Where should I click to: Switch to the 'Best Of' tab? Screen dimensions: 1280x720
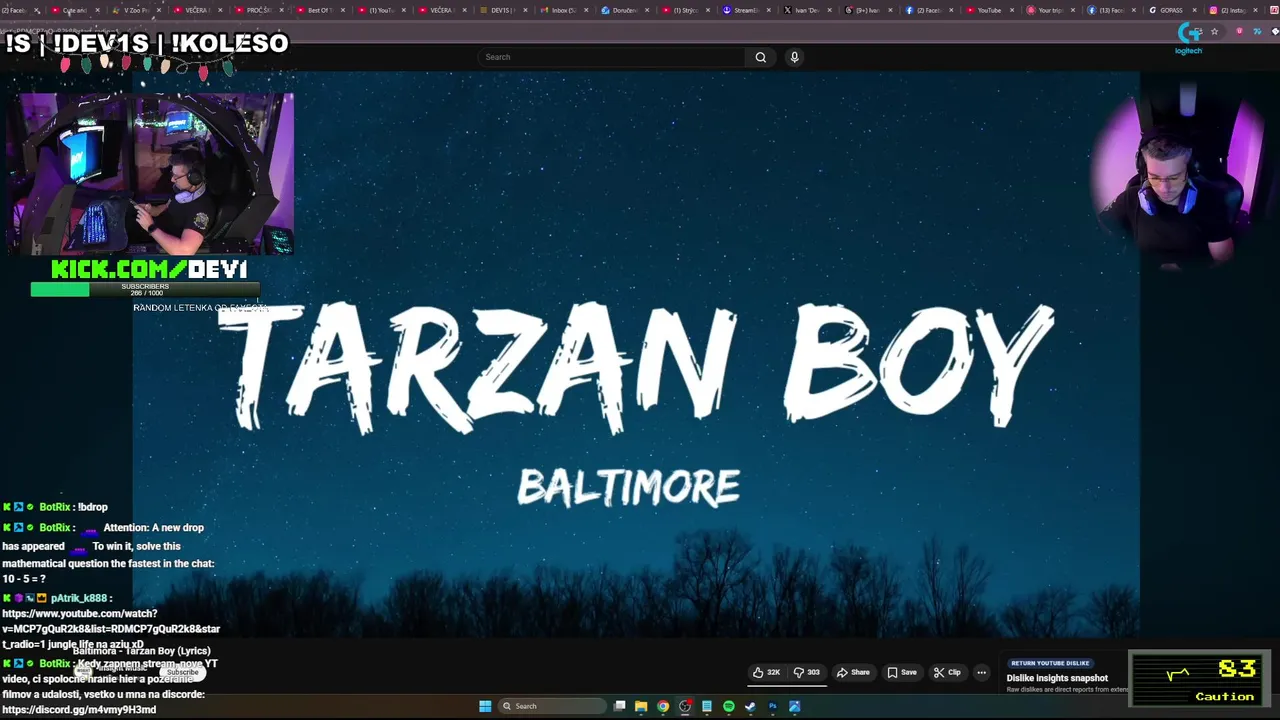319,10
